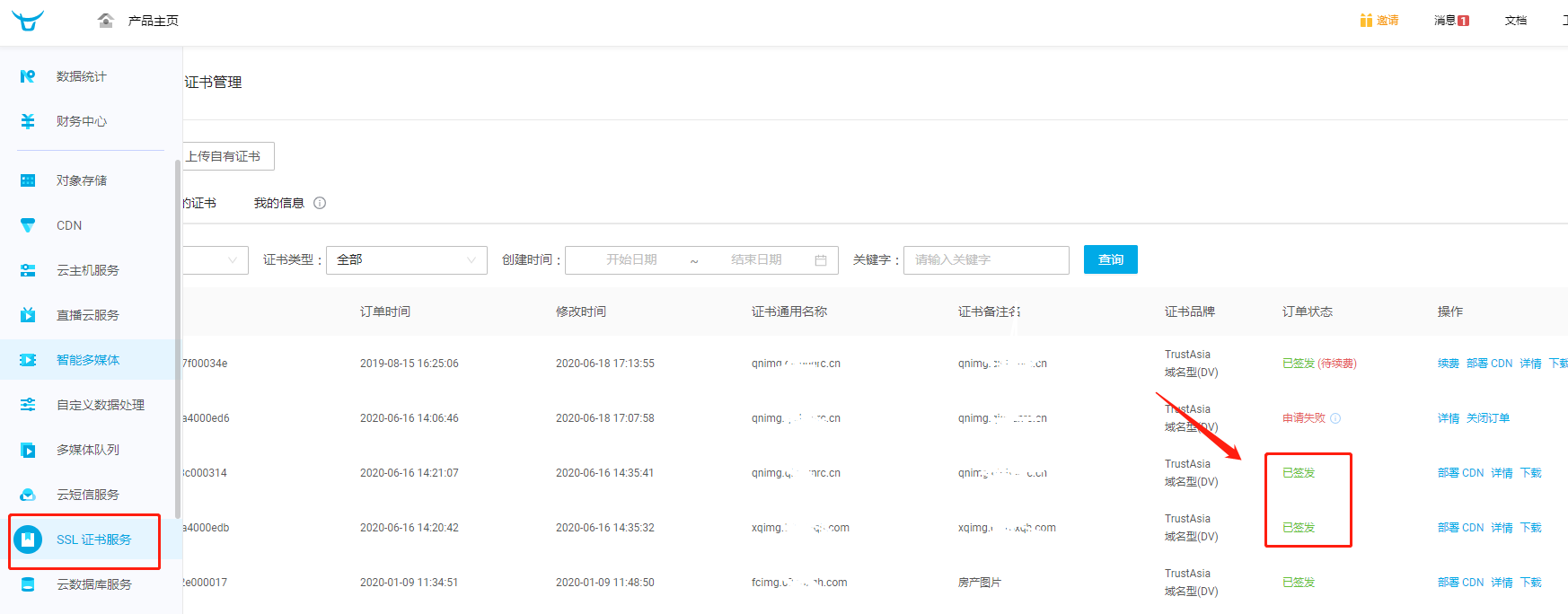The image size is (1568, 614).
Task: Click 详情 in the 申请失败 row
Action: (1448, 418)
